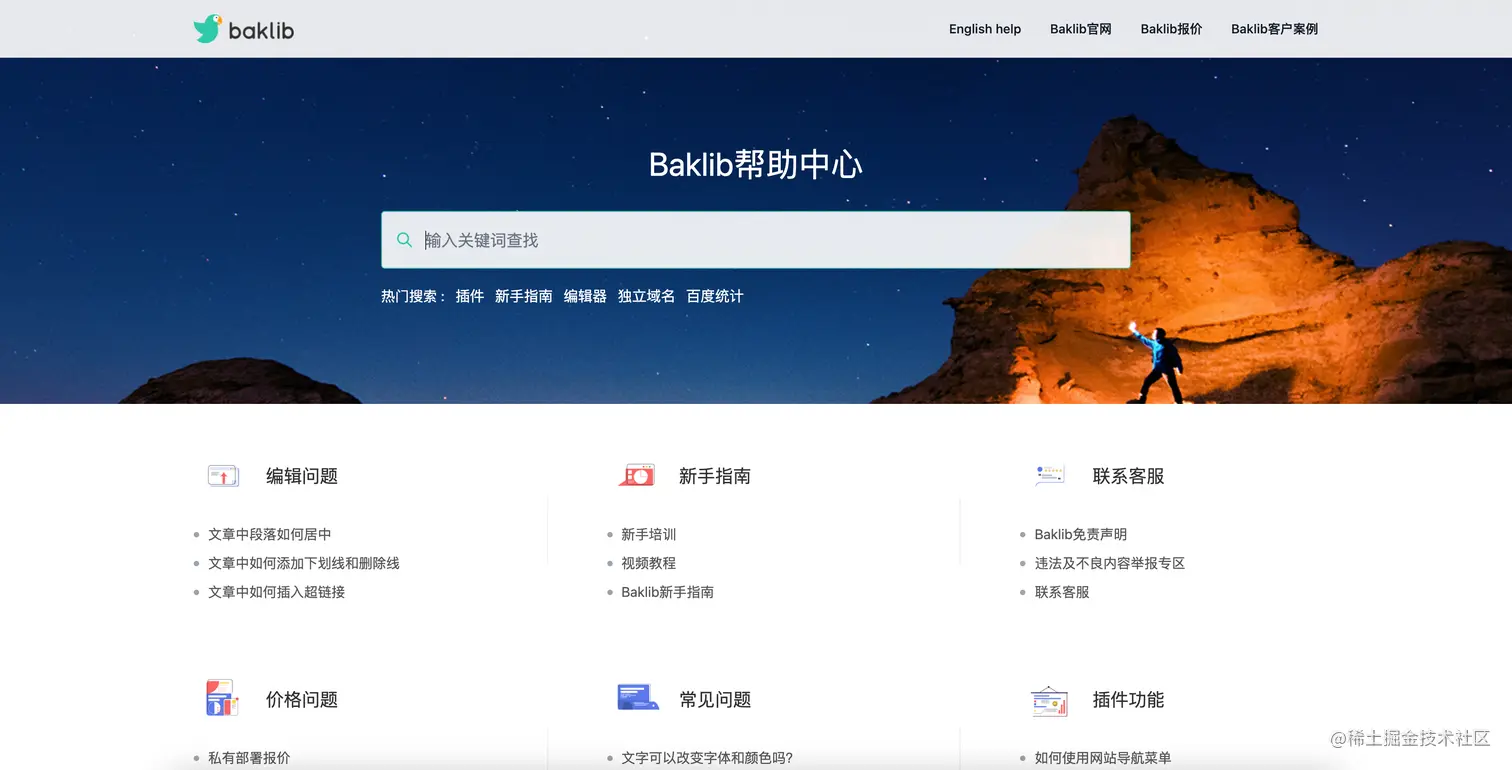Viewport: 1512px width, 770px height.
Task: Focus the 输入关键词查找 search field
Action: pos(756,240)
